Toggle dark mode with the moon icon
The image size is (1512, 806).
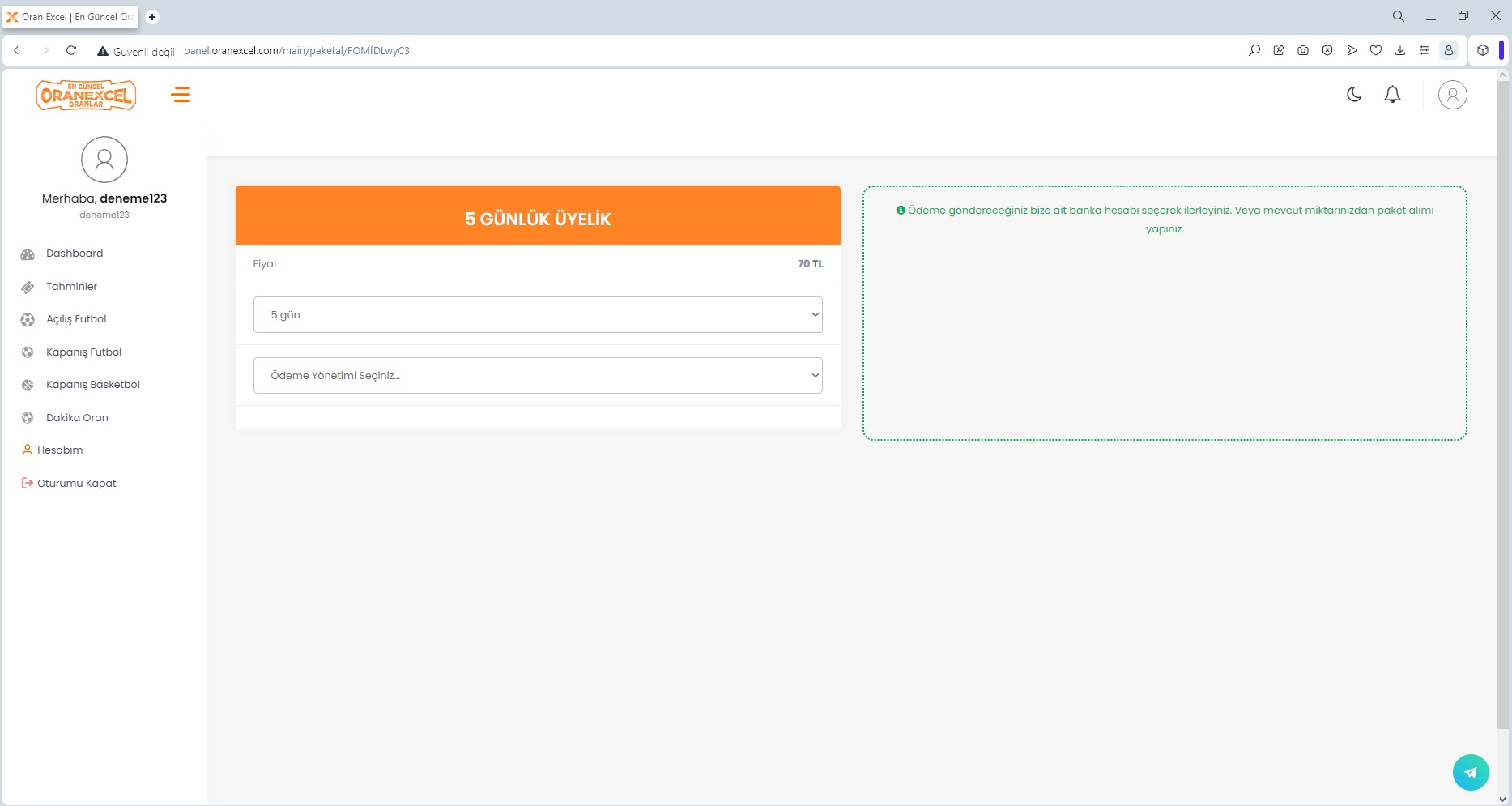tap(1354, 95)
